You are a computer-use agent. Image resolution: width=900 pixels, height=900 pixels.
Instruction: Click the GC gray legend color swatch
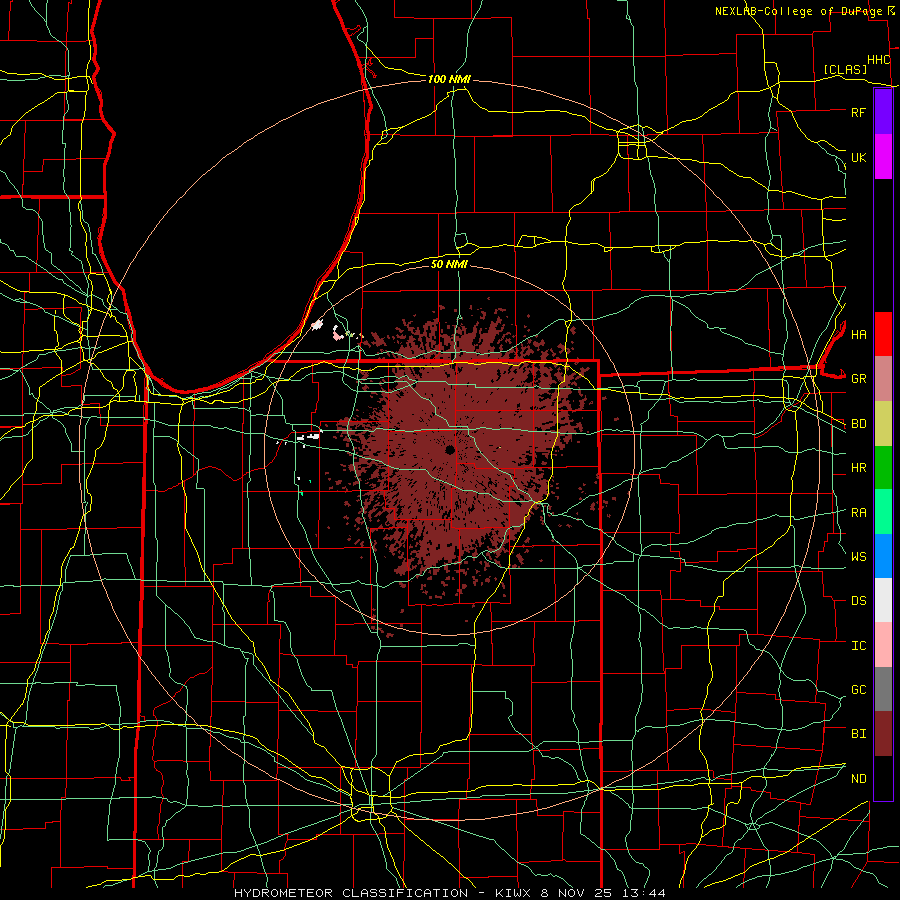(x=883, y=689)
